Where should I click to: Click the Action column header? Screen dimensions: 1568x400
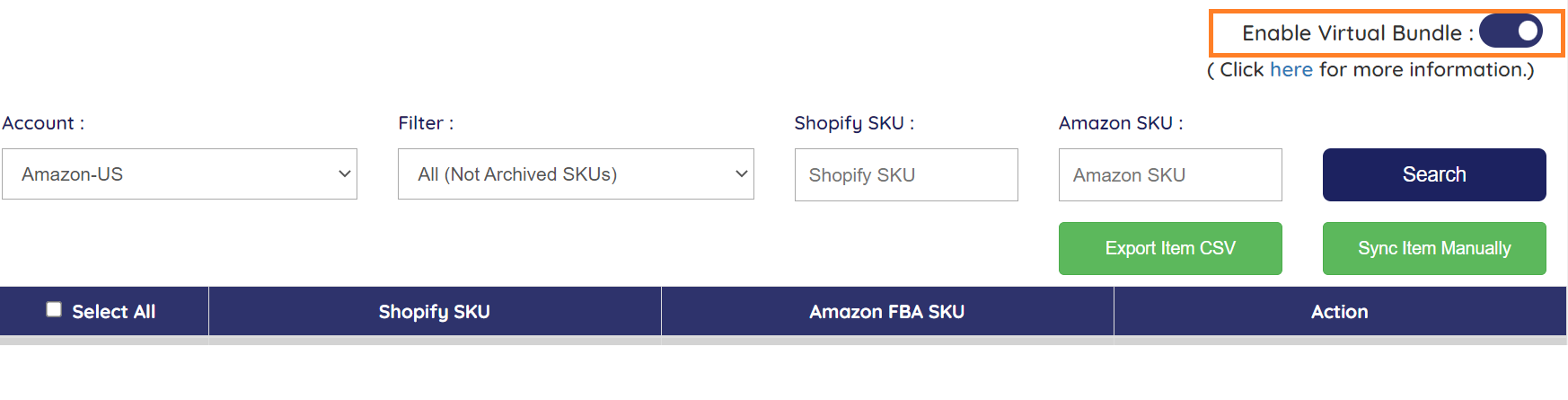tap(1339, 312)
